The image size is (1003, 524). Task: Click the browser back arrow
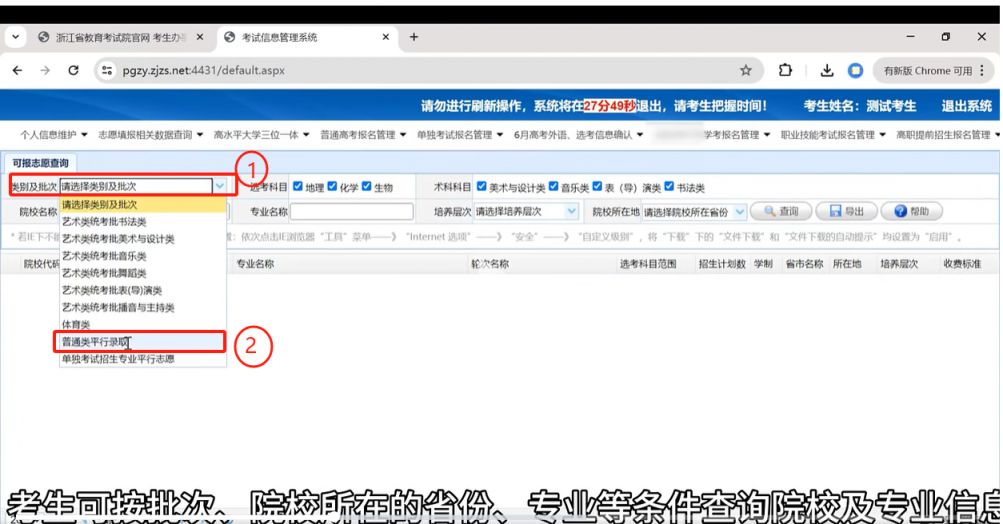click(19, 71)
